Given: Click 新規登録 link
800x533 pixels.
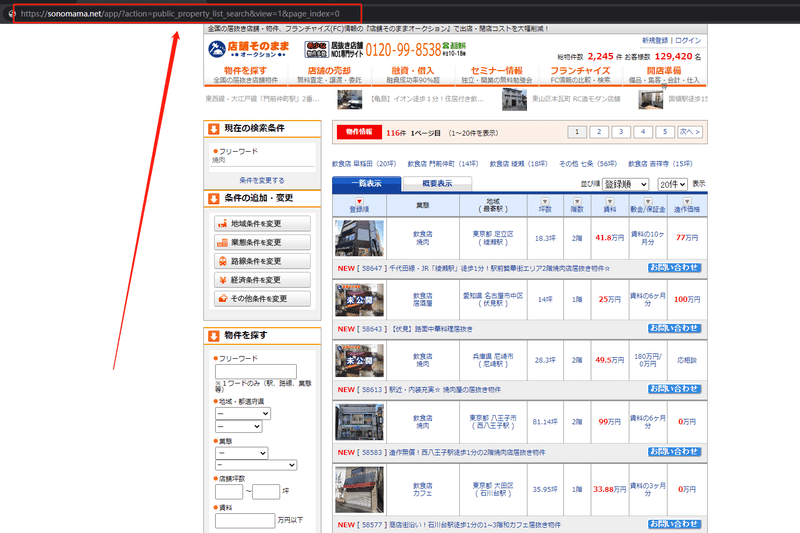Looking at the screenshot, I should pyautogui.click(x=655, y=40).
